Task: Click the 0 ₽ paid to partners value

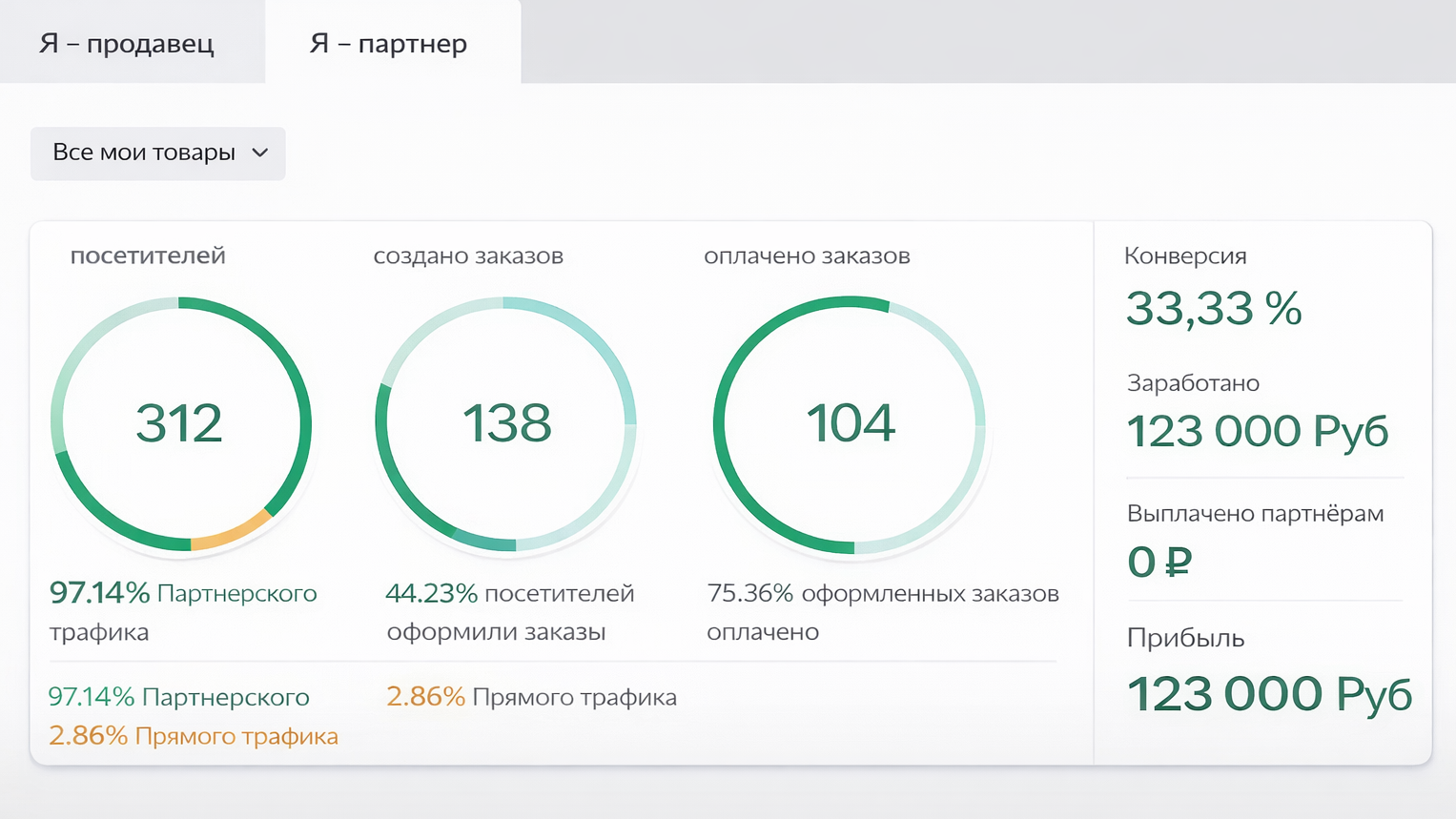Action: coord(1159,562)
